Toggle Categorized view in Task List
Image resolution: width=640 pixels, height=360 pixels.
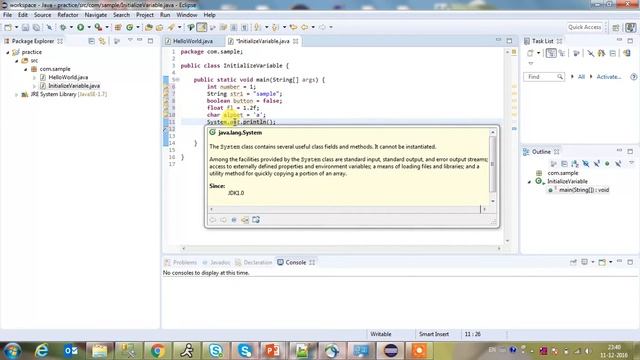551,53
